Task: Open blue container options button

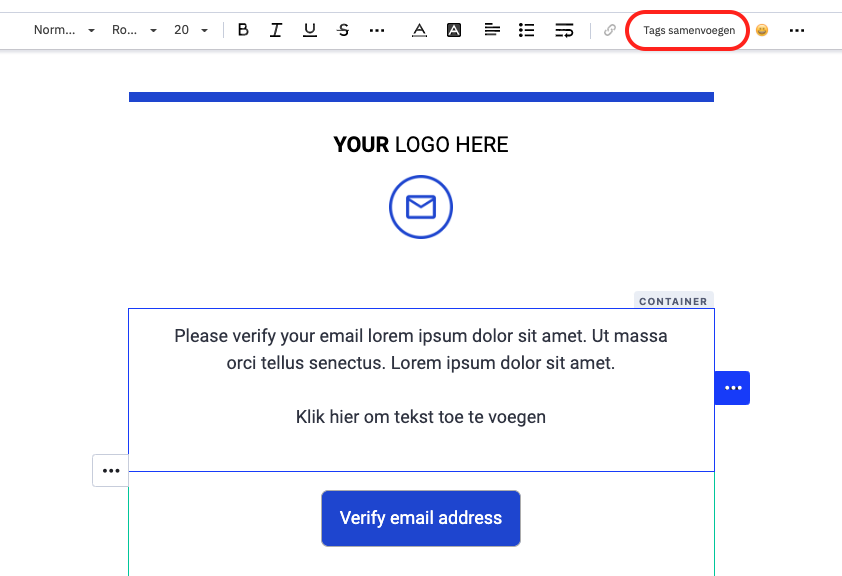Action: (x=732, y=388)
